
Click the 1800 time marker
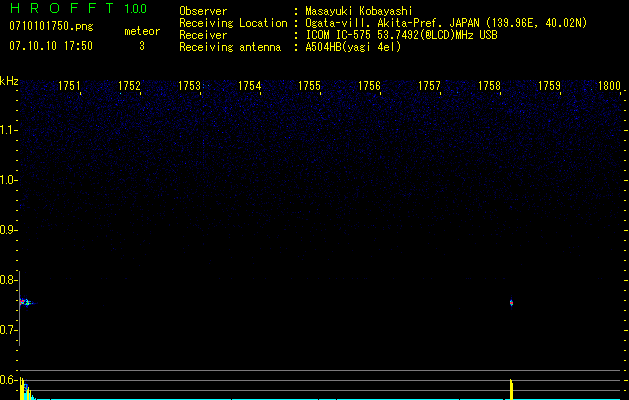(609, 86)
